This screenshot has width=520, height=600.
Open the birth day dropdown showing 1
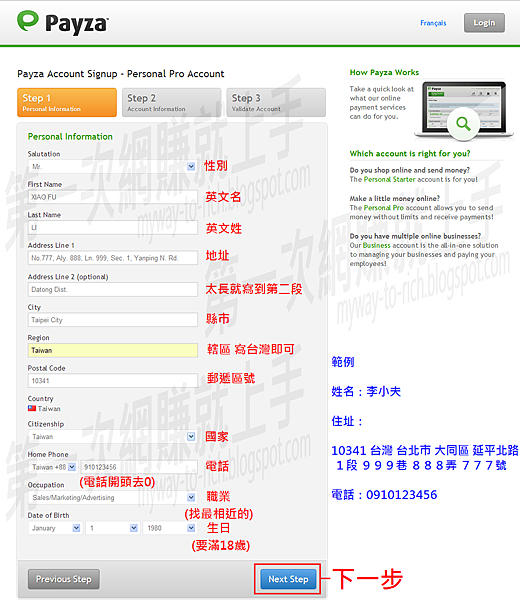click(x=112, y=528)
